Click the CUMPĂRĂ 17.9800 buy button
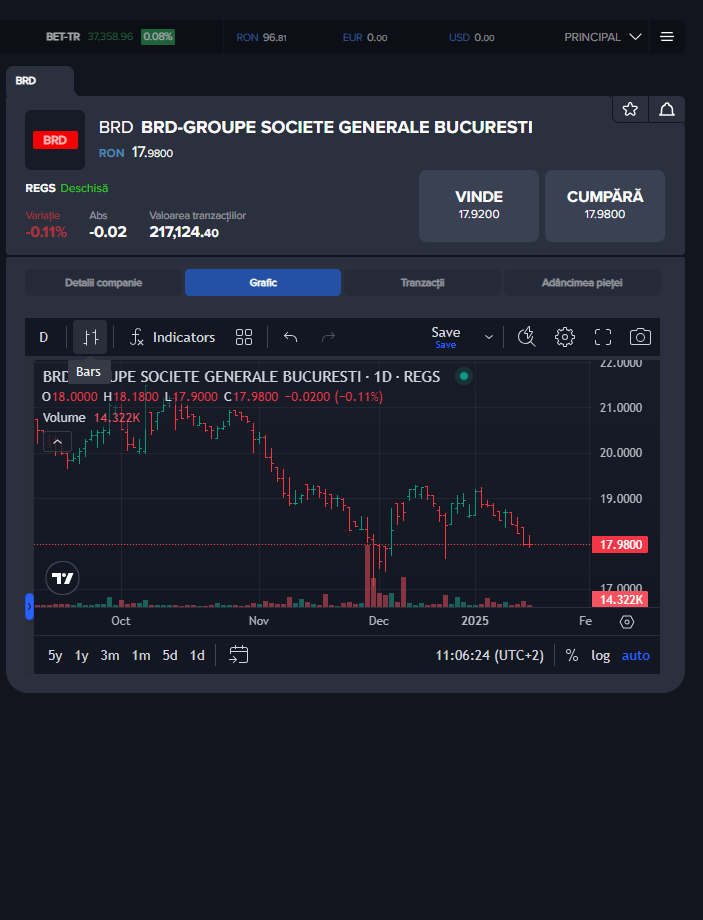The width and height of the screenshot is (703, 920). (605, 206)
